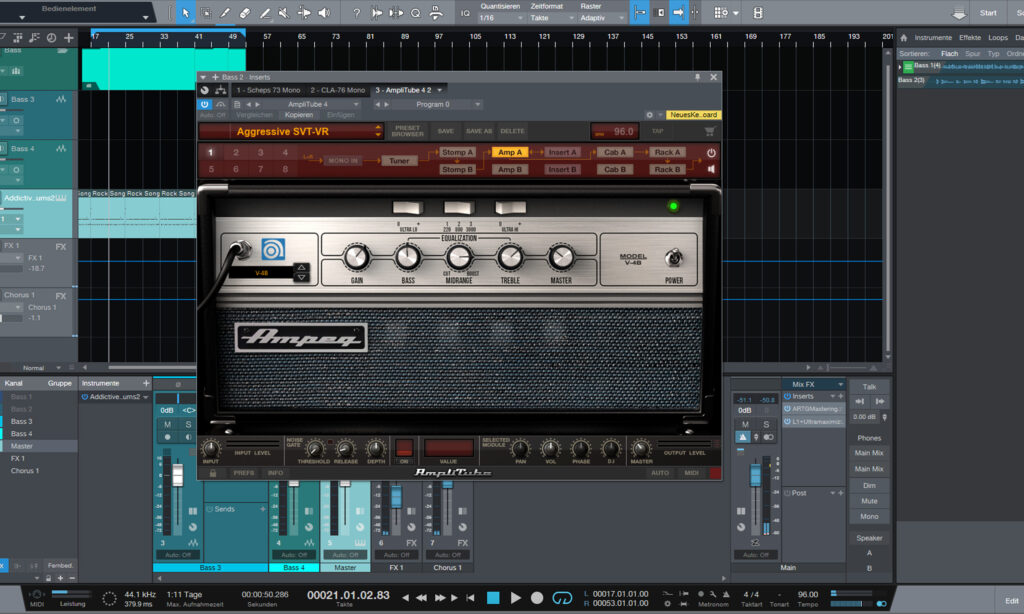The height and width of the screenshot is (614, 1024).
Task: Toggle the Snap button in toolbar
Action: (639, 13)
